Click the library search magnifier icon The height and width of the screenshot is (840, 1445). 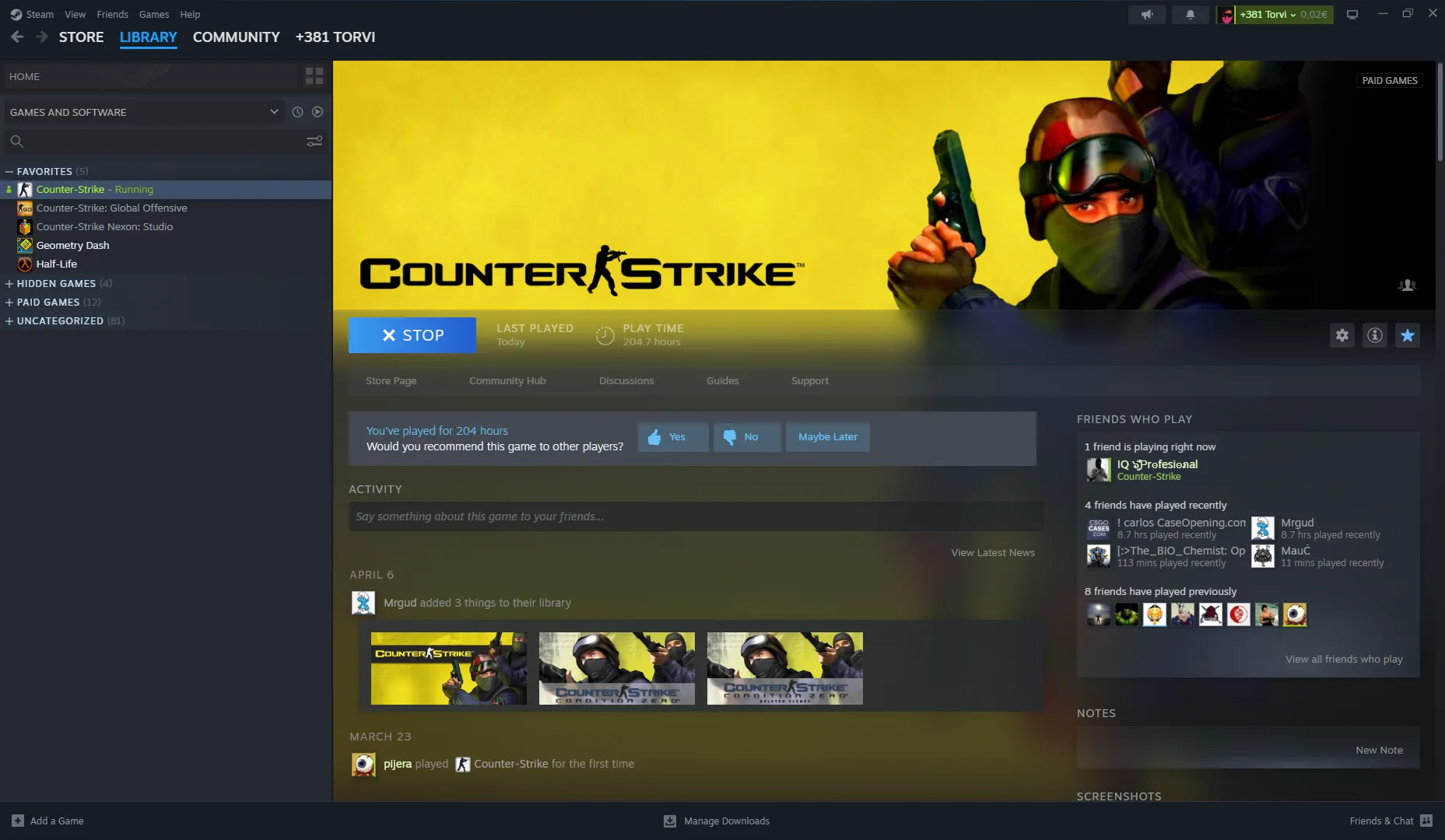pos(16,141)
